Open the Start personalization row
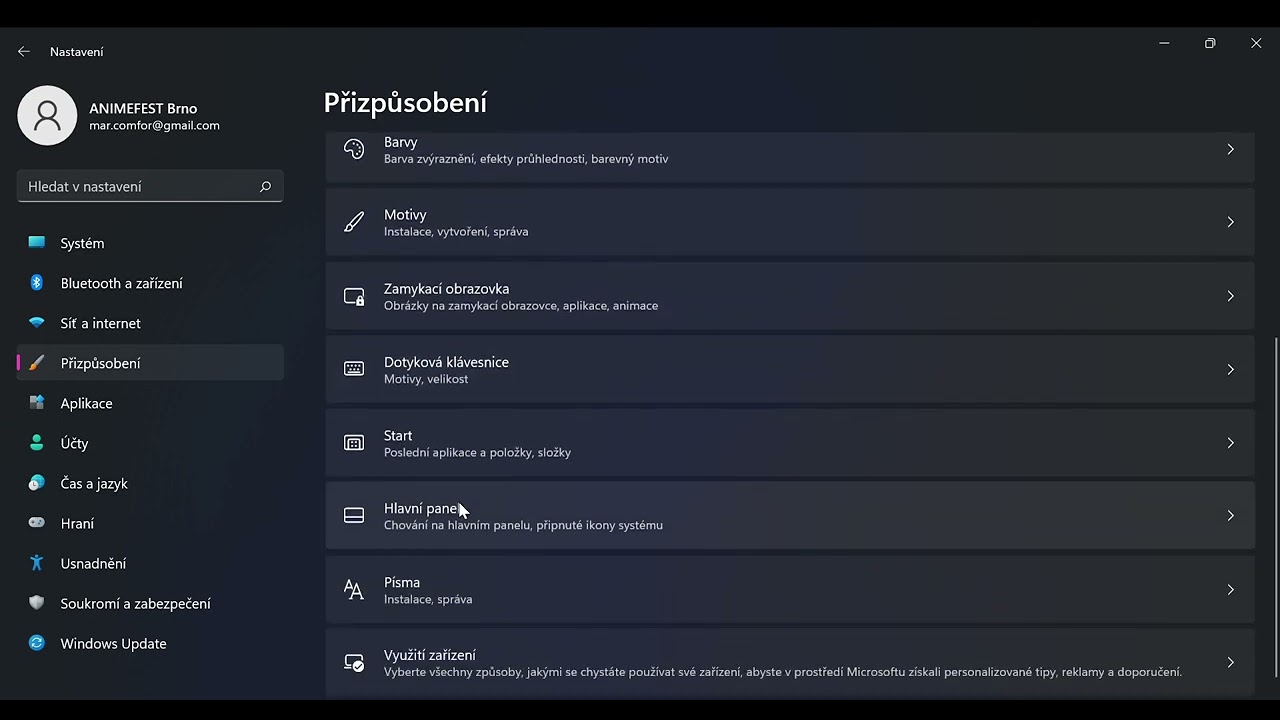 pos(790,443)
